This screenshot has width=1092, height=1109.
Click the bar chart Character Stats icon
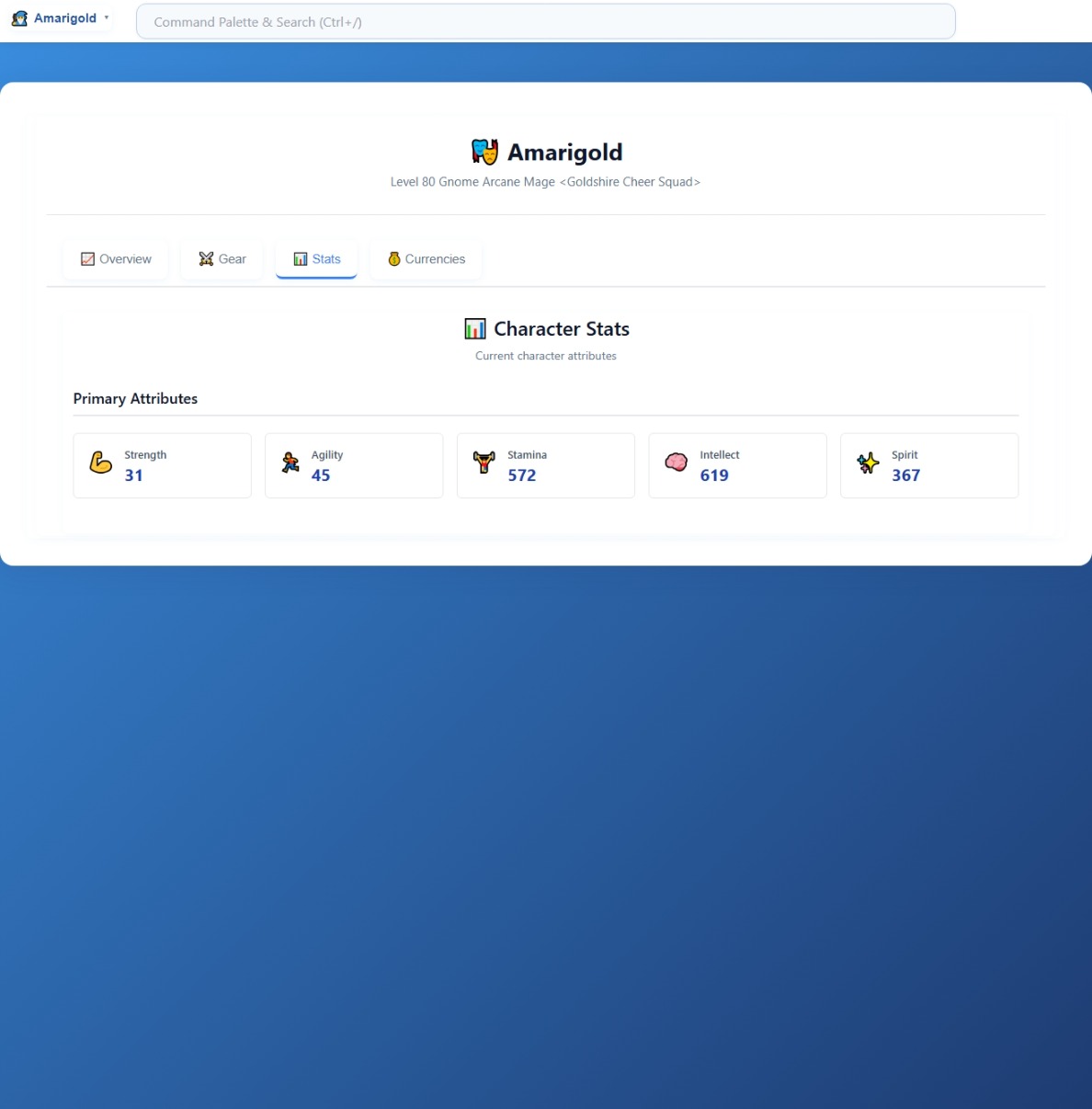pos(475,329)
